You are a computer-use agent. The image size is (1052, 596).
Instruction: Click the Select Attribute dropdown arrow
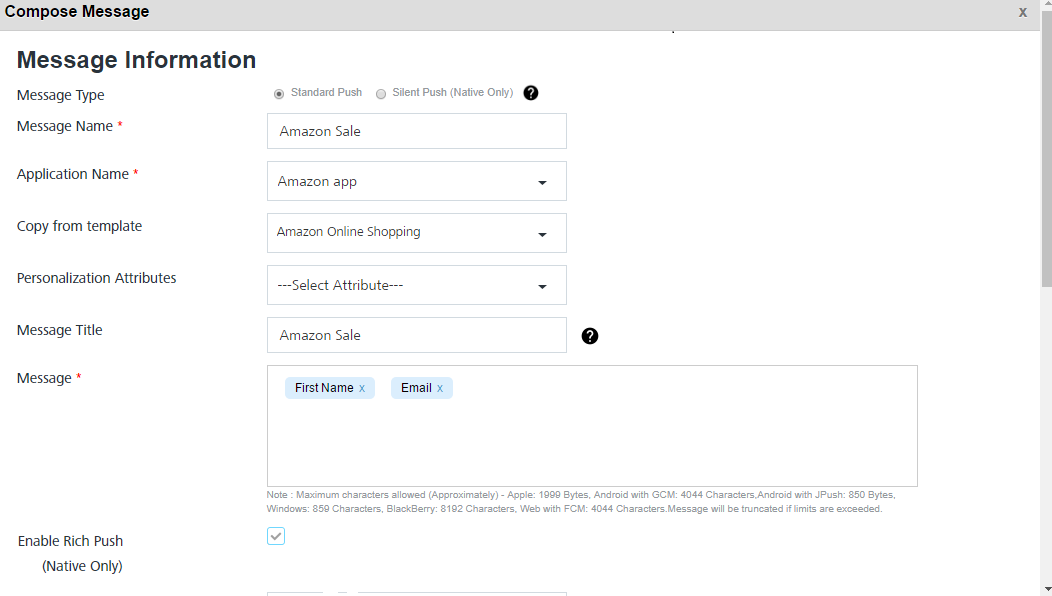(x=542, y=287)
